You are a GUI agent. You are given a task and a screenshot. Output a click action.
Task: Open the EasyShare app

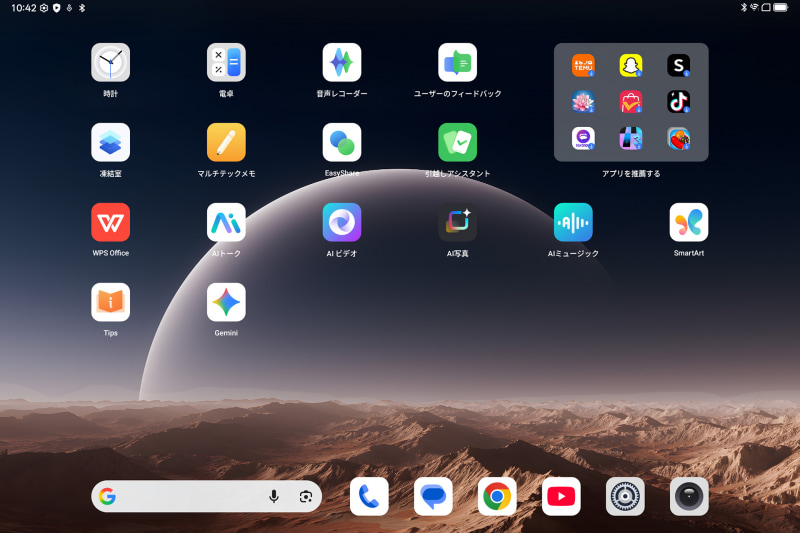pyautogui.click(x=342, y=142)
